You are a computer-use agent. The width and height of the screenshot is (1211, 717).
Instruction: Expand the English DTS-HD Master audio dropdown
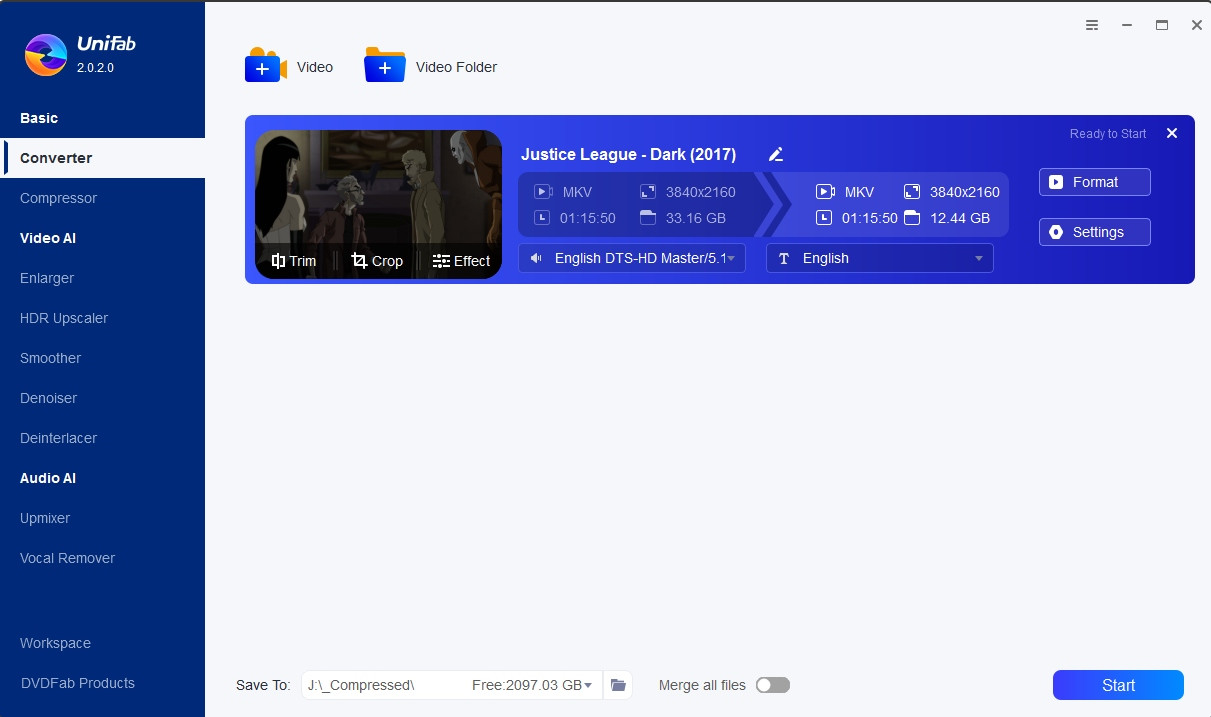pyautogui.click(x=632, y=258)
